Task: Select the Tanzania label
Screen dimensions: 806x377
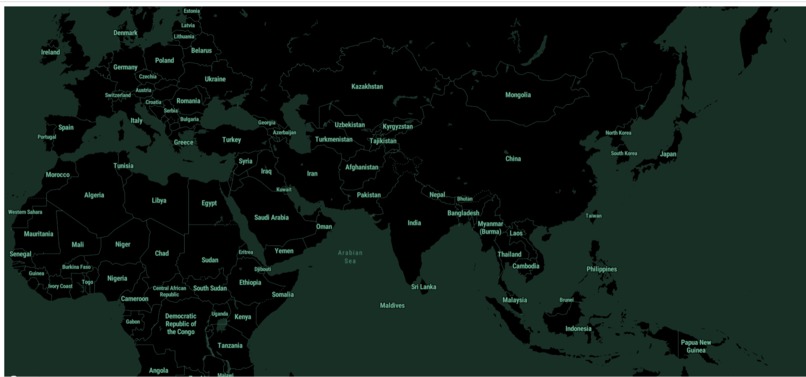Action: [229, 346]
